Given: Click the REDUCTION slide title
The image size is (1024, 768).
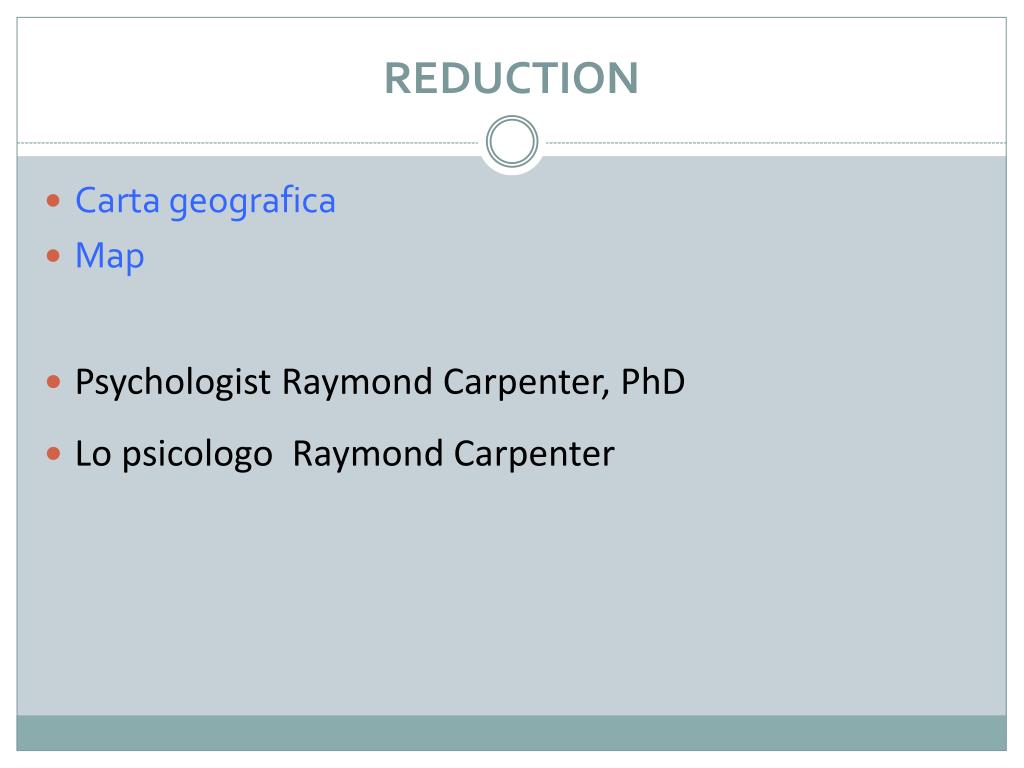Looking at the screenshot, I should tap(511, 78).
